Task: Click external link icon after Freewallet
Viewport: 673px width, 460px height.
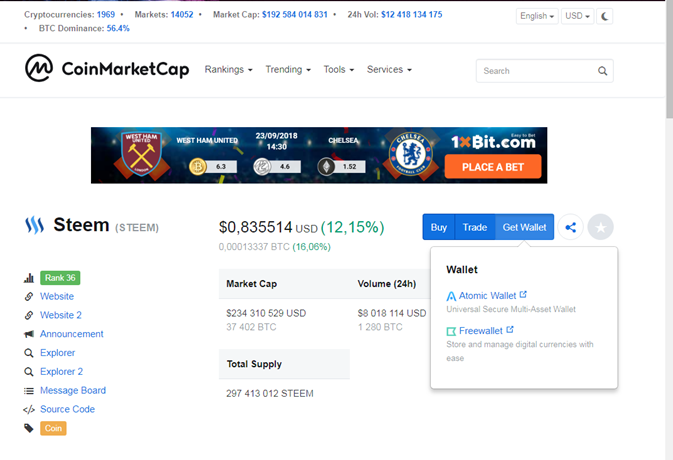Action: point(510,330)
